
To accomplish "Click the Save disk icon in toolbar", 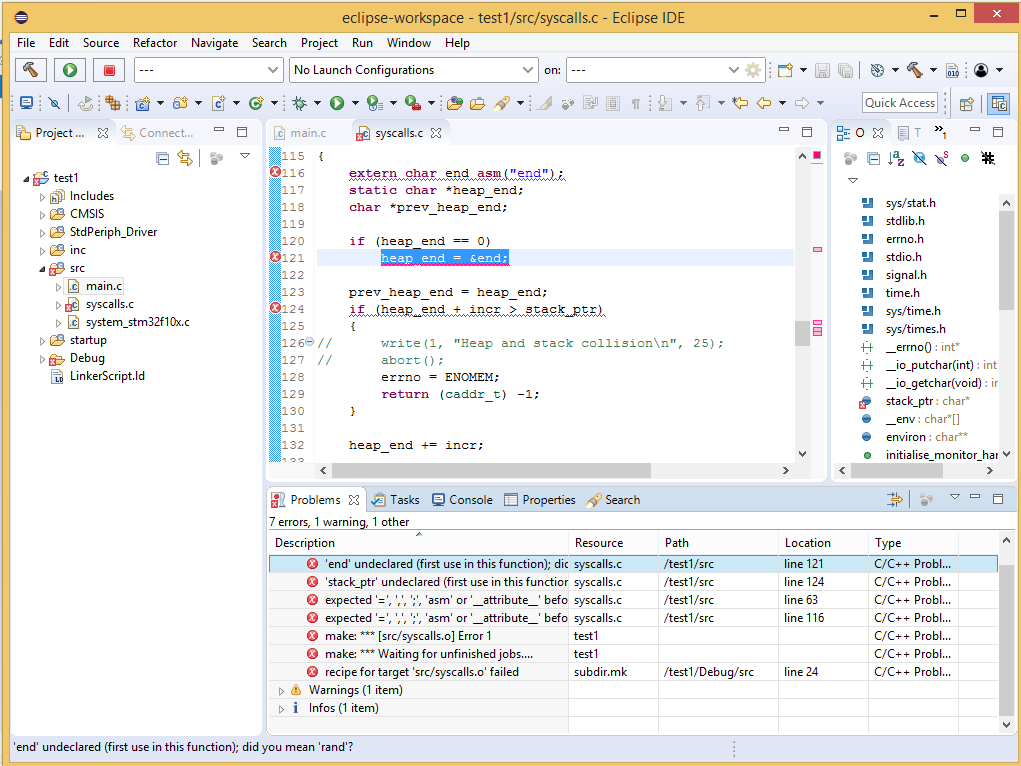I will pos(822,70).
